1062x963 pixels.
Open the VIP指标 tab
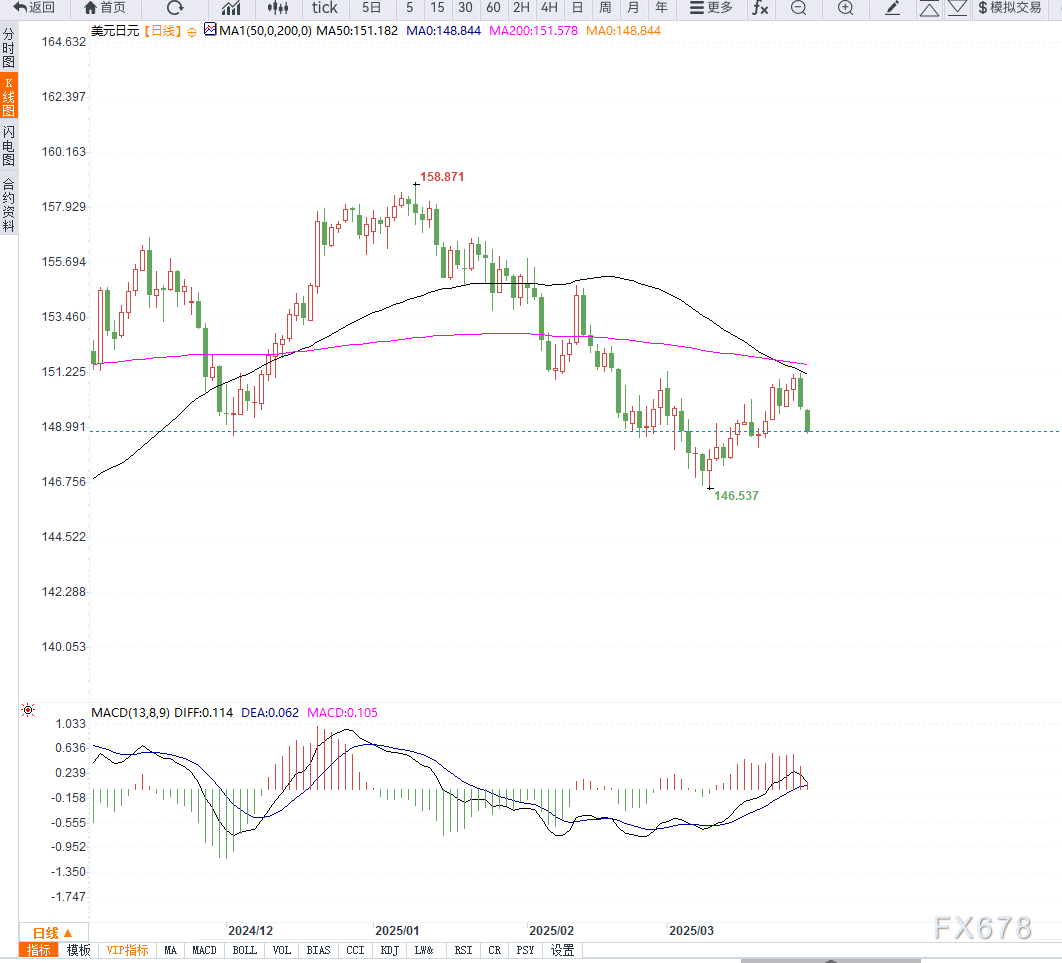pos(127,950)
